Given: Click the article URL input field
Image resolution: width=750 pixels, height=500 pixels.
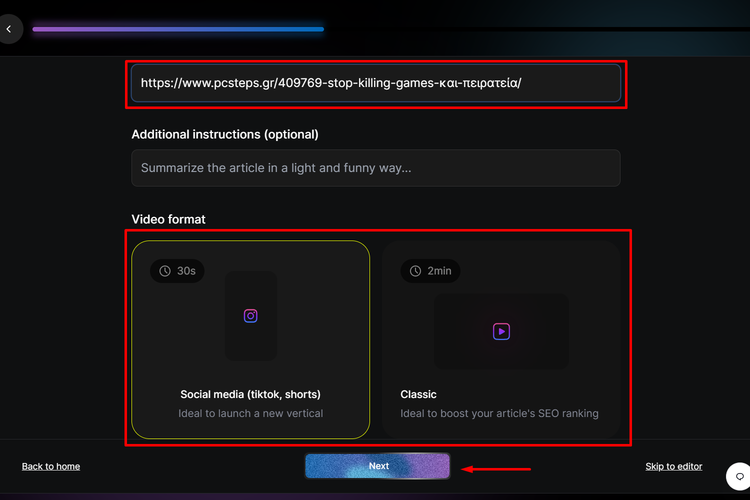Looking at the screenshot, I should 376,83.
